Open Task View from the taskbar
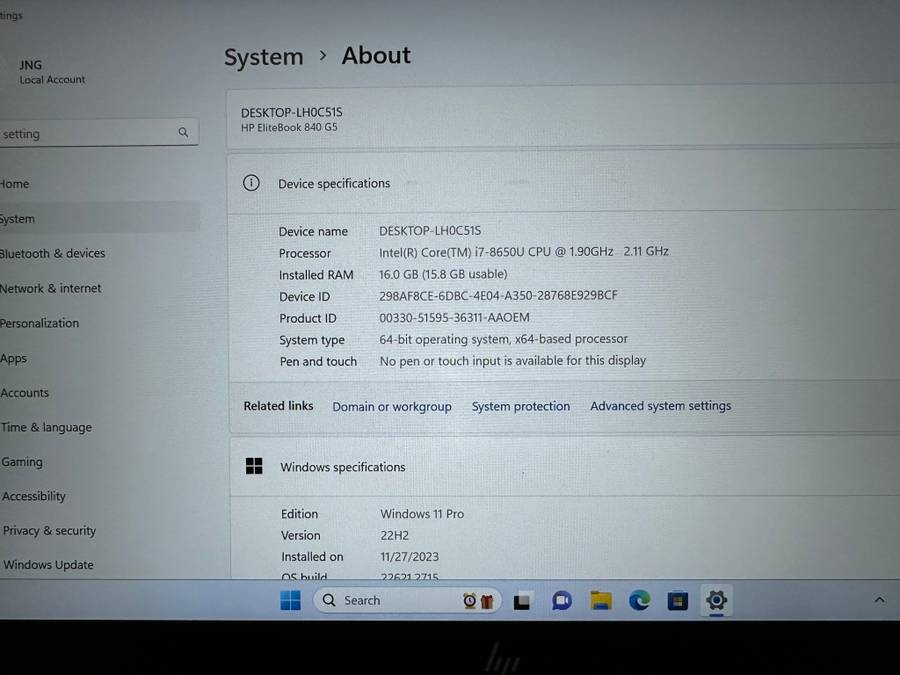Image resolution: width=900 pixels, height=675 pixels. (522, 601)
